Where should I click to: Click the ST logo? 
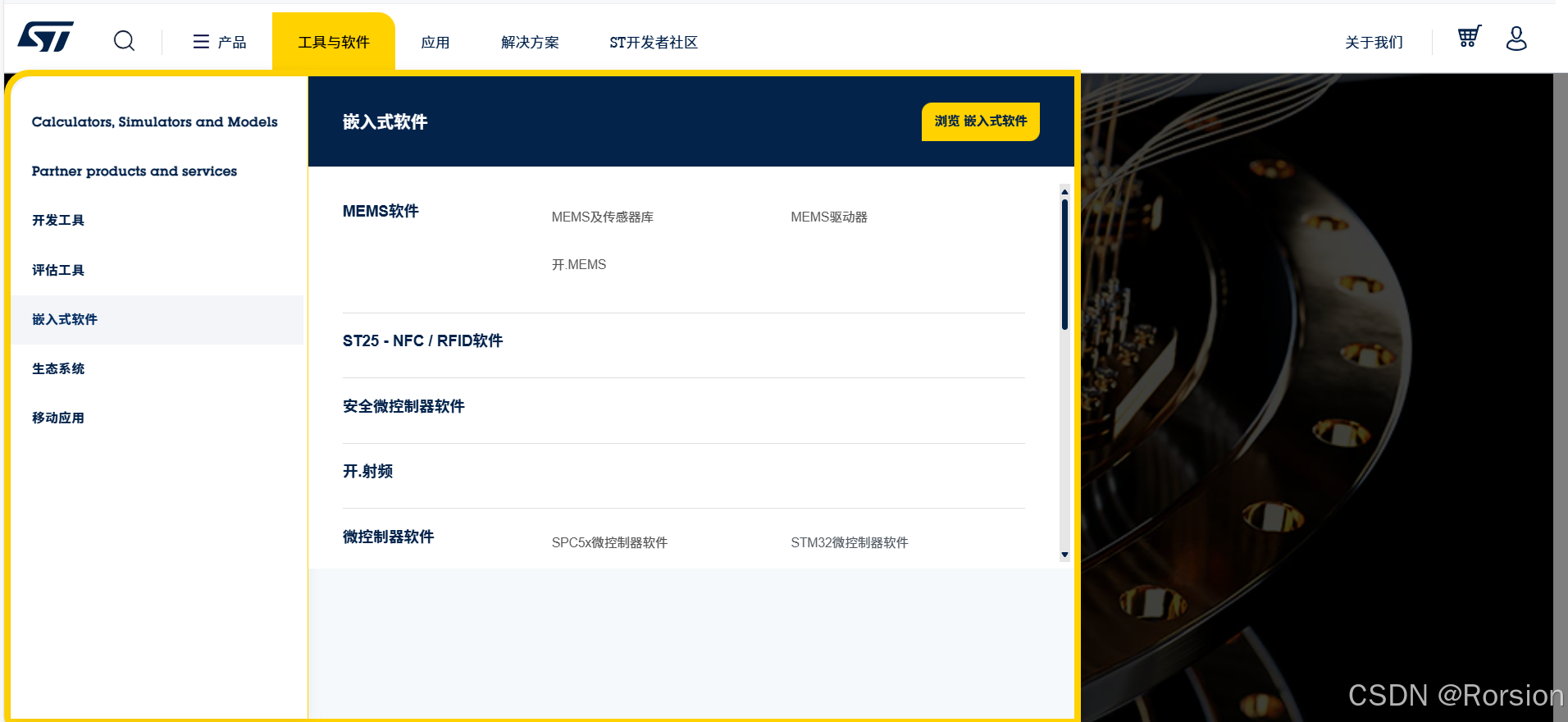(x=46, y=37)
